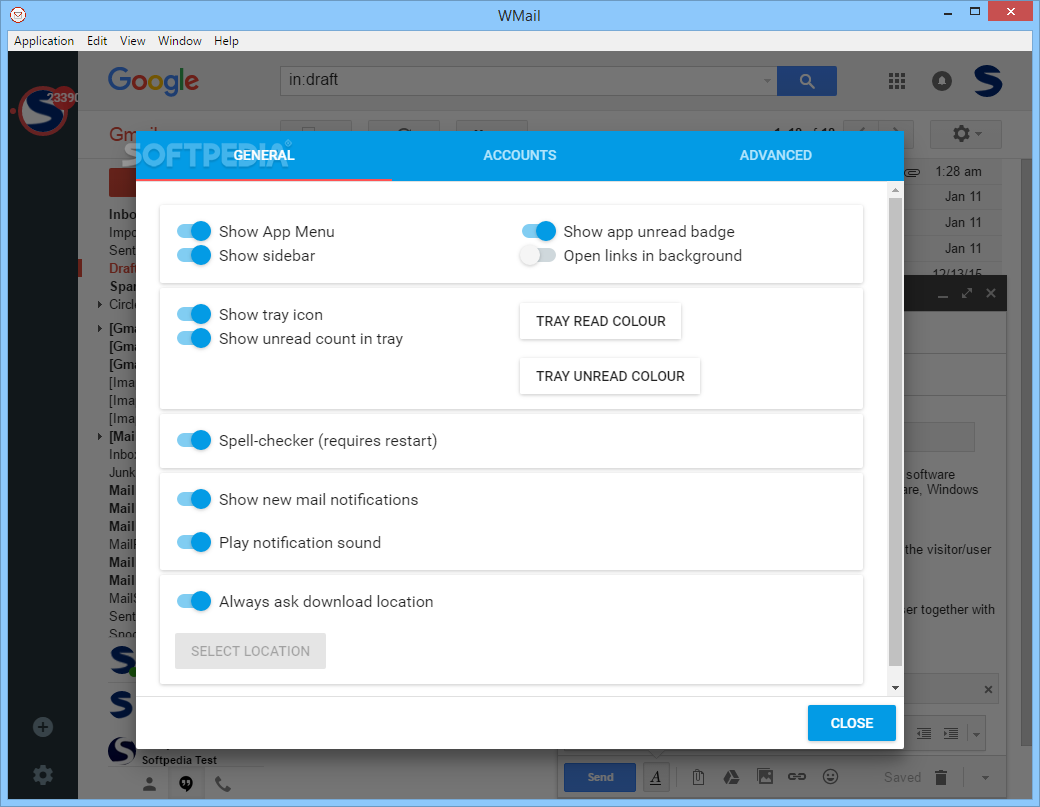This screenshot has width=1040, height=807.
Task: Toggle Show sidebar switch
Action: point(194,255)
